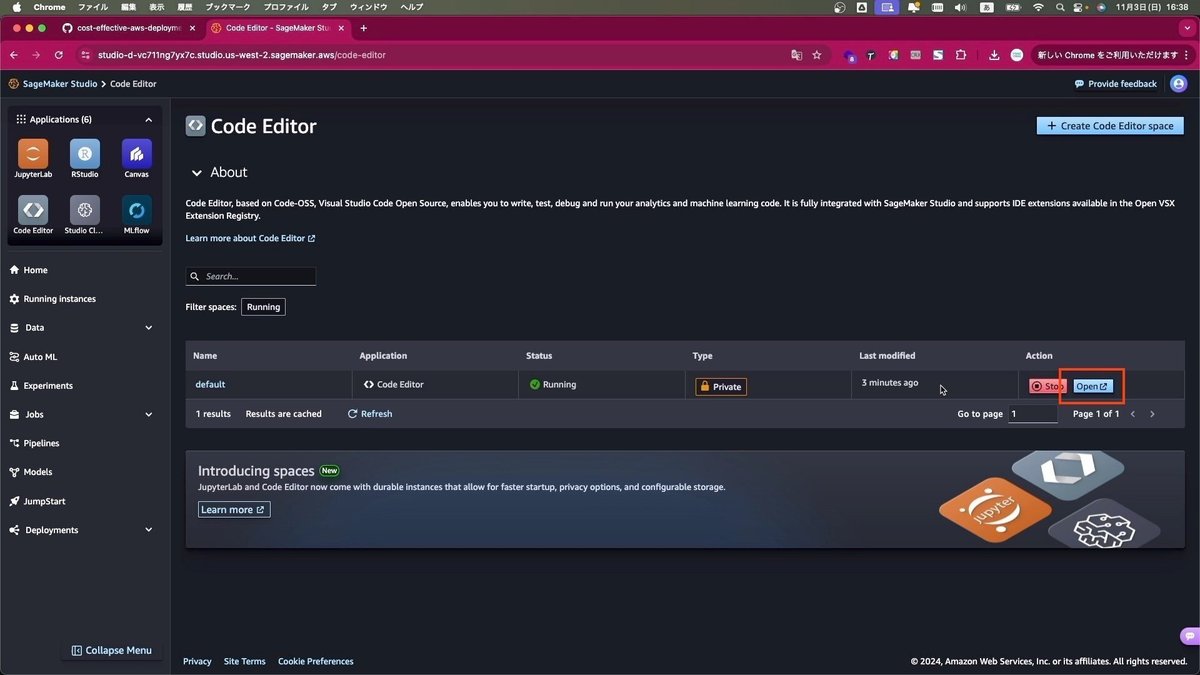Click the address bar URL

[x=241, y=55]
